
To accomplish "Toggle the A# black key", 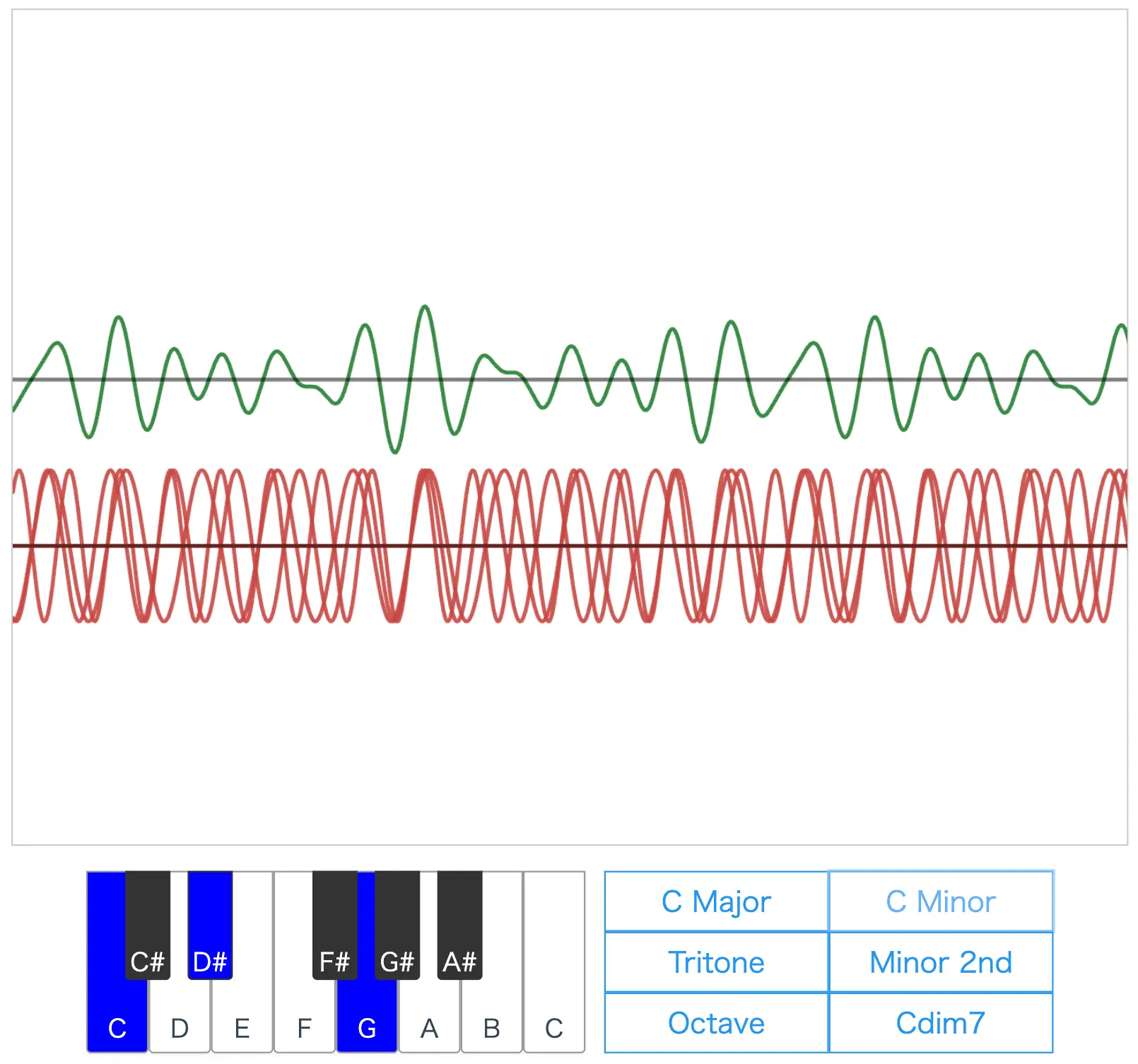I will 459,926.
